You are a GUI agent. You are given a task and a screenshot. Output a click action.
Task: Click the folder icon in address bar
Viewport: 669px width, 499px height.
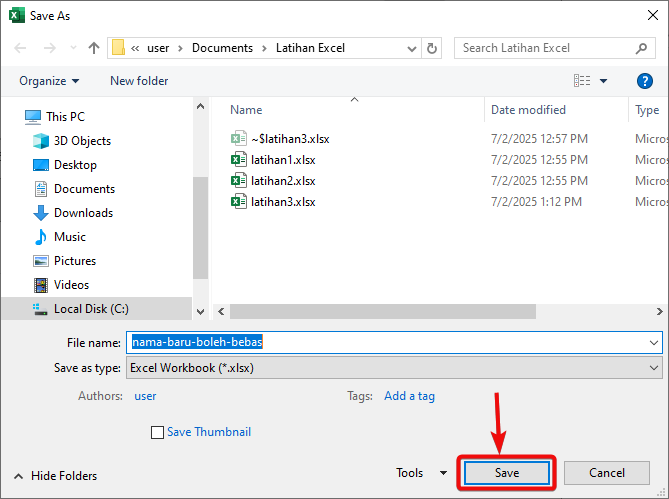click(118, 48)
